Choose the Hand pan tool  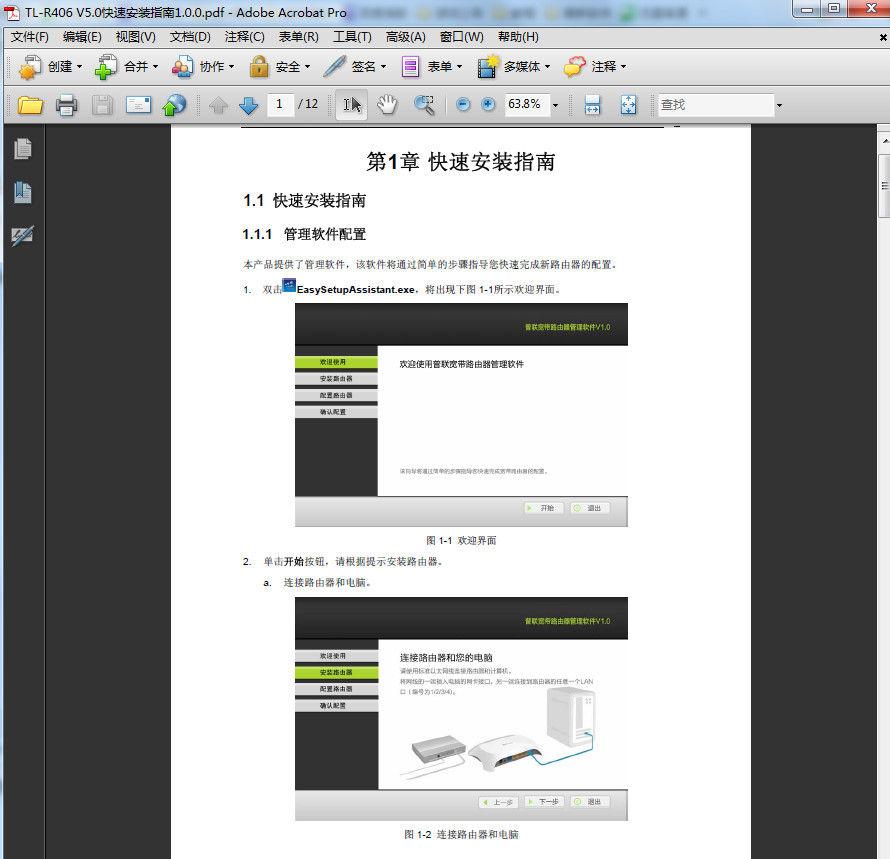click(x=387, y=105)
